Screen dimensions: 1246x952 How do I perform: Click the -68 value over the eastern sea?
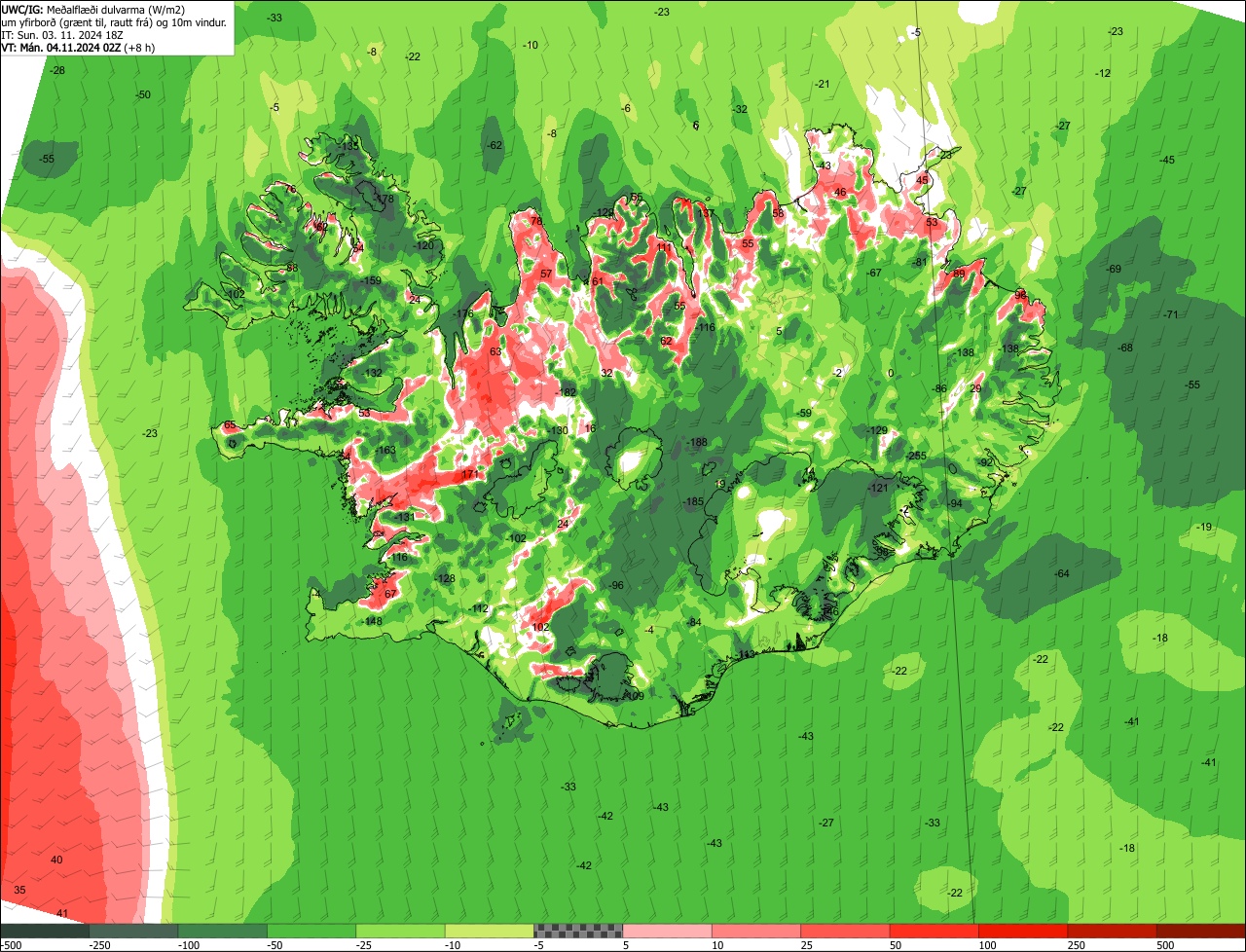[x=1126, y=348]
